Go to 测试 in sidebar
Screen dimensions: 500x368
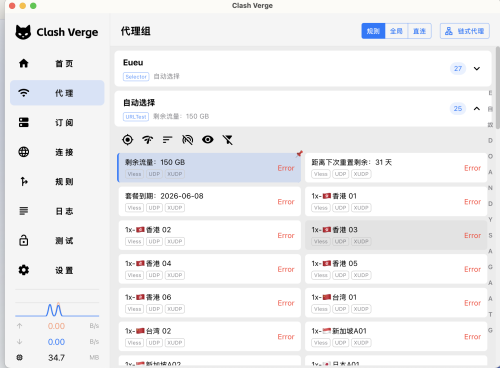point(57,240)
